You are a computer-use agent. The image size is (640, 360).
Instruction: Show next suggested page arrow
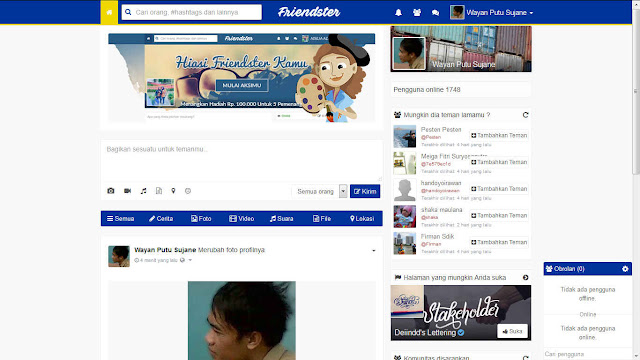coord(525,278)
